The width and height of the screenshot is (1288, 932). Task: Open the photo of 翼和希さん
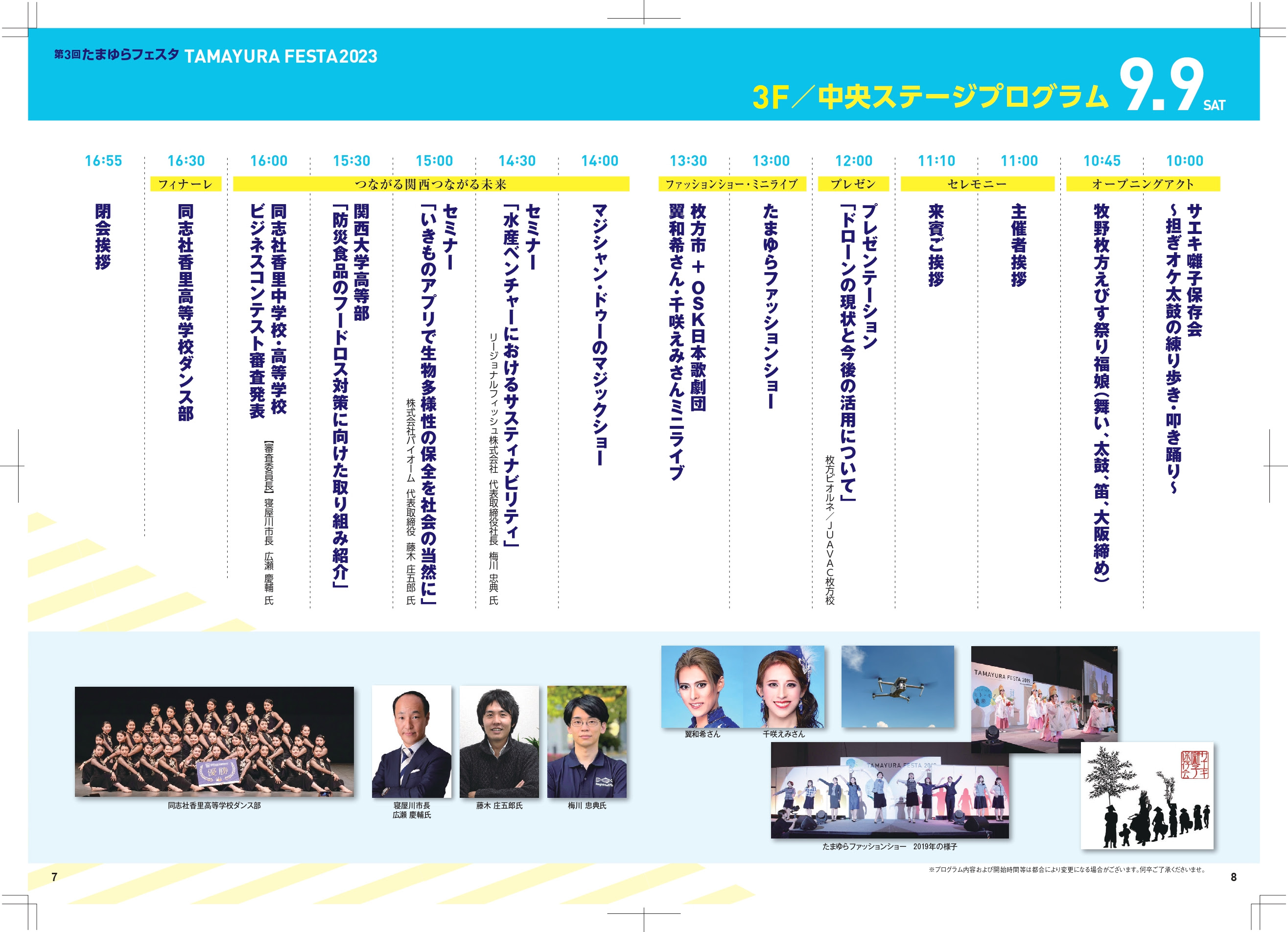coord(703,686)
